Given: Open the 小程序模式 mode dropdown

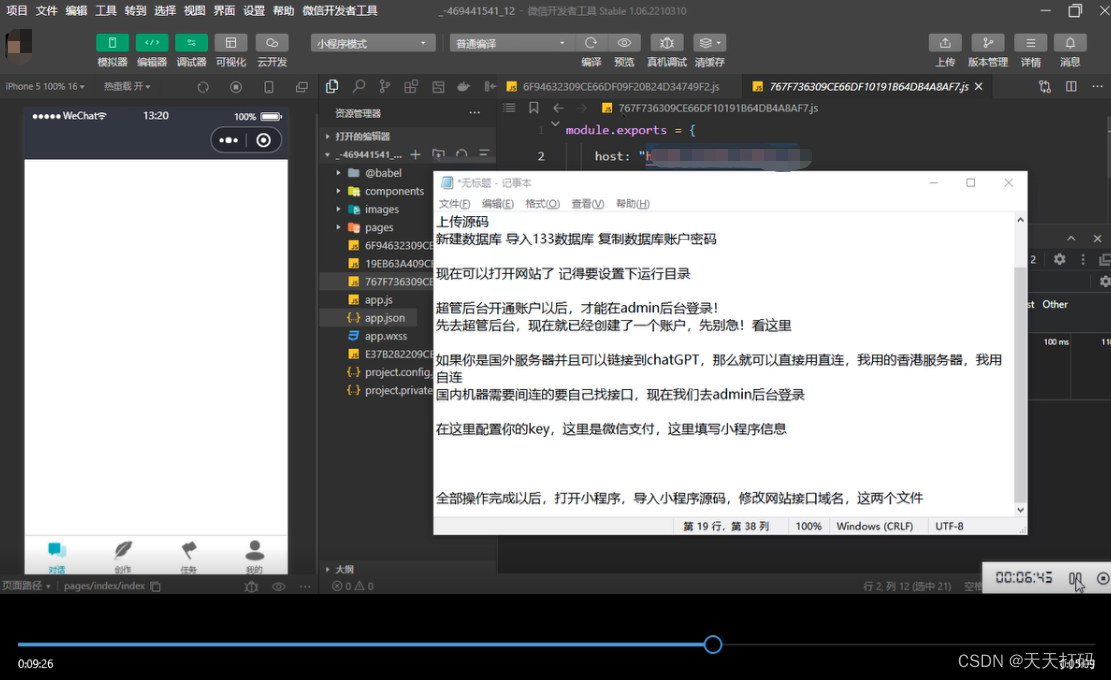Looking at the screenshot, I should tap(373, 43).
